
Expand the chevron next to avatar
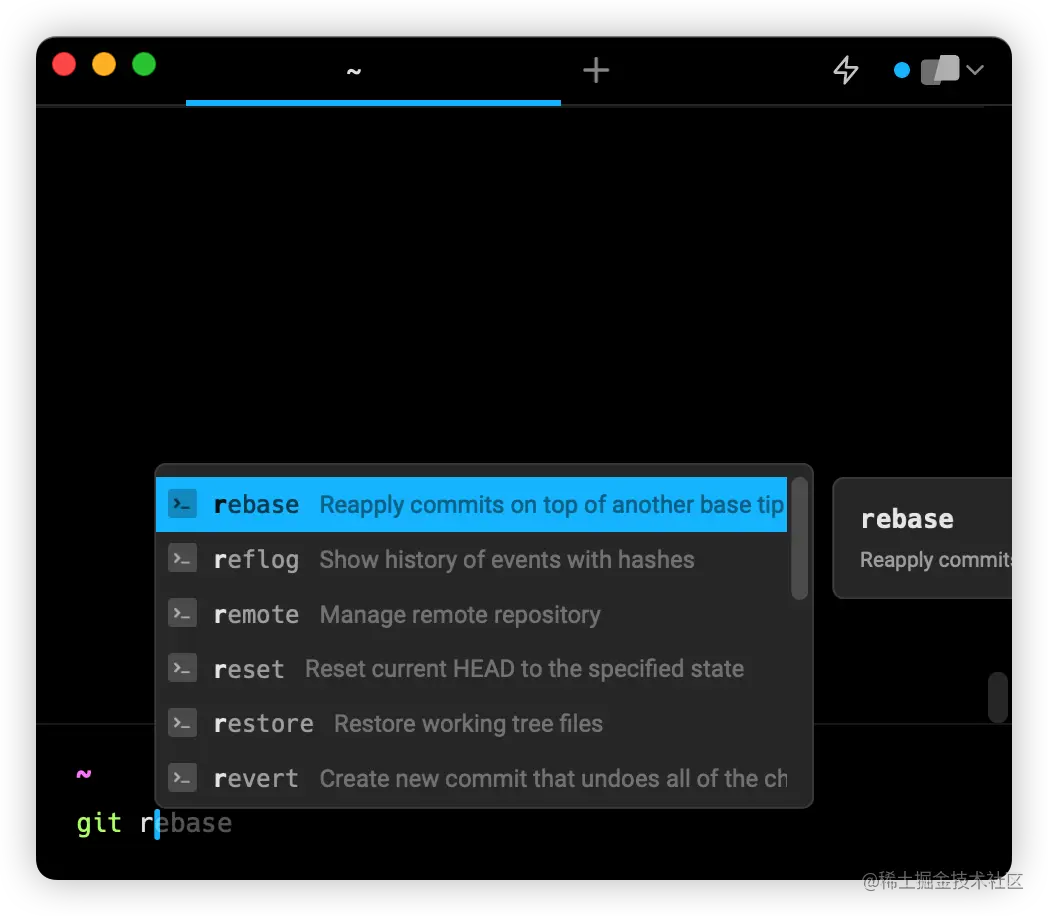tap(975, 69)
